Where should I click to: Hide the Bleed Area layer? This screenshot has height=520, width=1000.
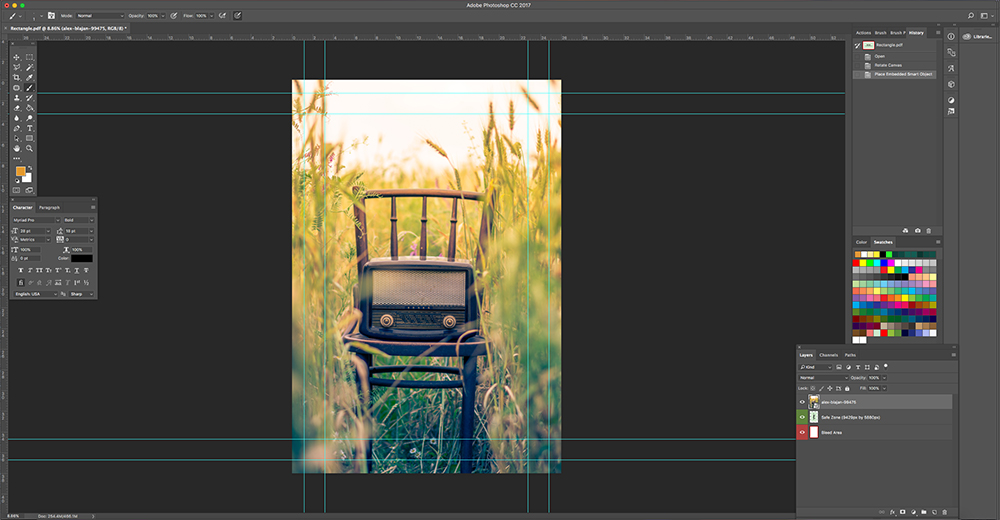(x=802, y=432)
